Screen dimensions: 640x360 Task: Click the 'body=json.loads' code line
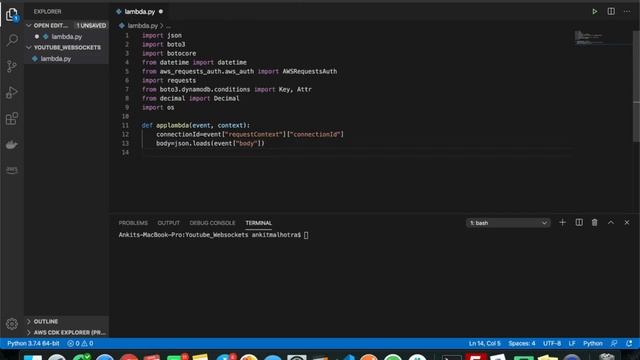click(x=210, y=143)
